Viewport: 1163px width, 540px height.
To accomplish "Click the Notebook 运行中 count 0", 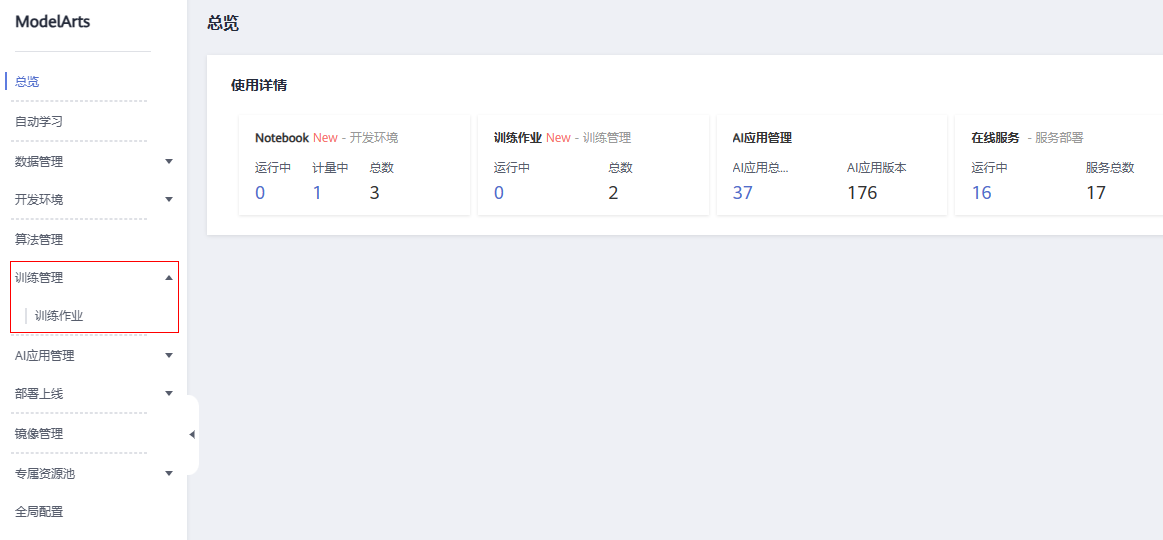I will click(260, 193).
